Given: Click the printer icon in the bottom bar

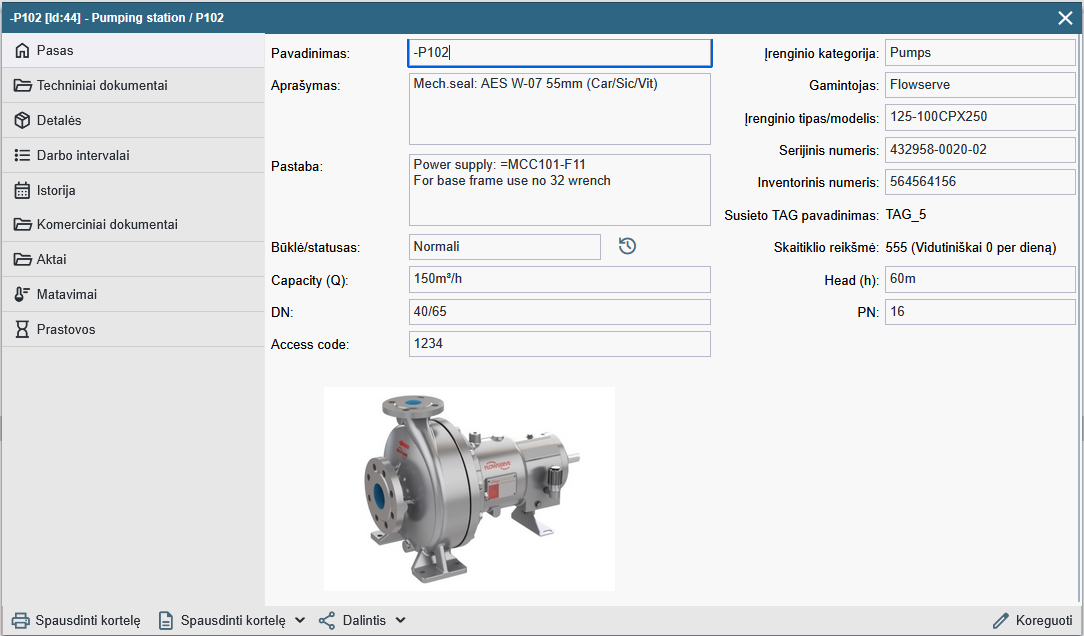Looking at the screenshot, I should [x=21, y=621].
